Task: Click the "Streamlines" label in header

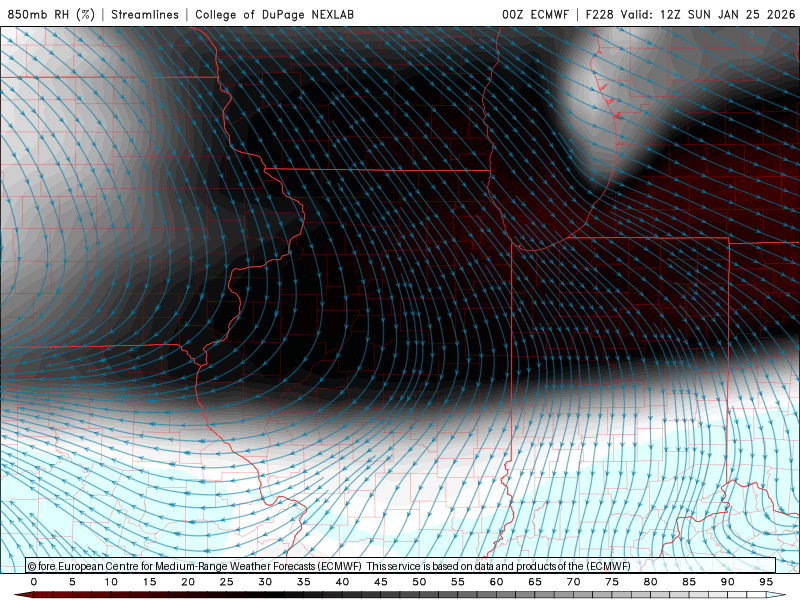Action: click(x=145, y=14)
